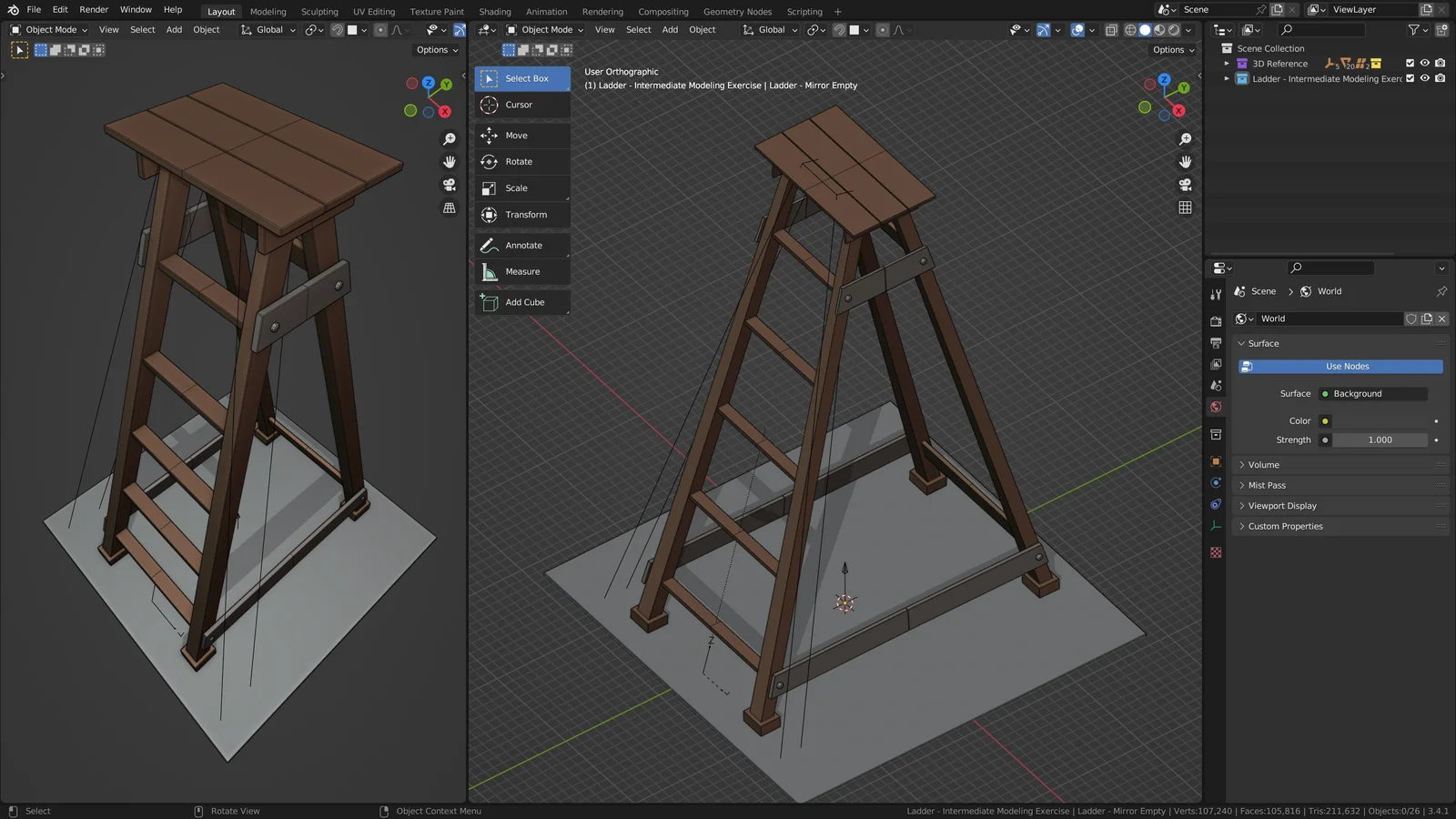Disable render visibility for Ladder collection

click(x=1439, y=79)
